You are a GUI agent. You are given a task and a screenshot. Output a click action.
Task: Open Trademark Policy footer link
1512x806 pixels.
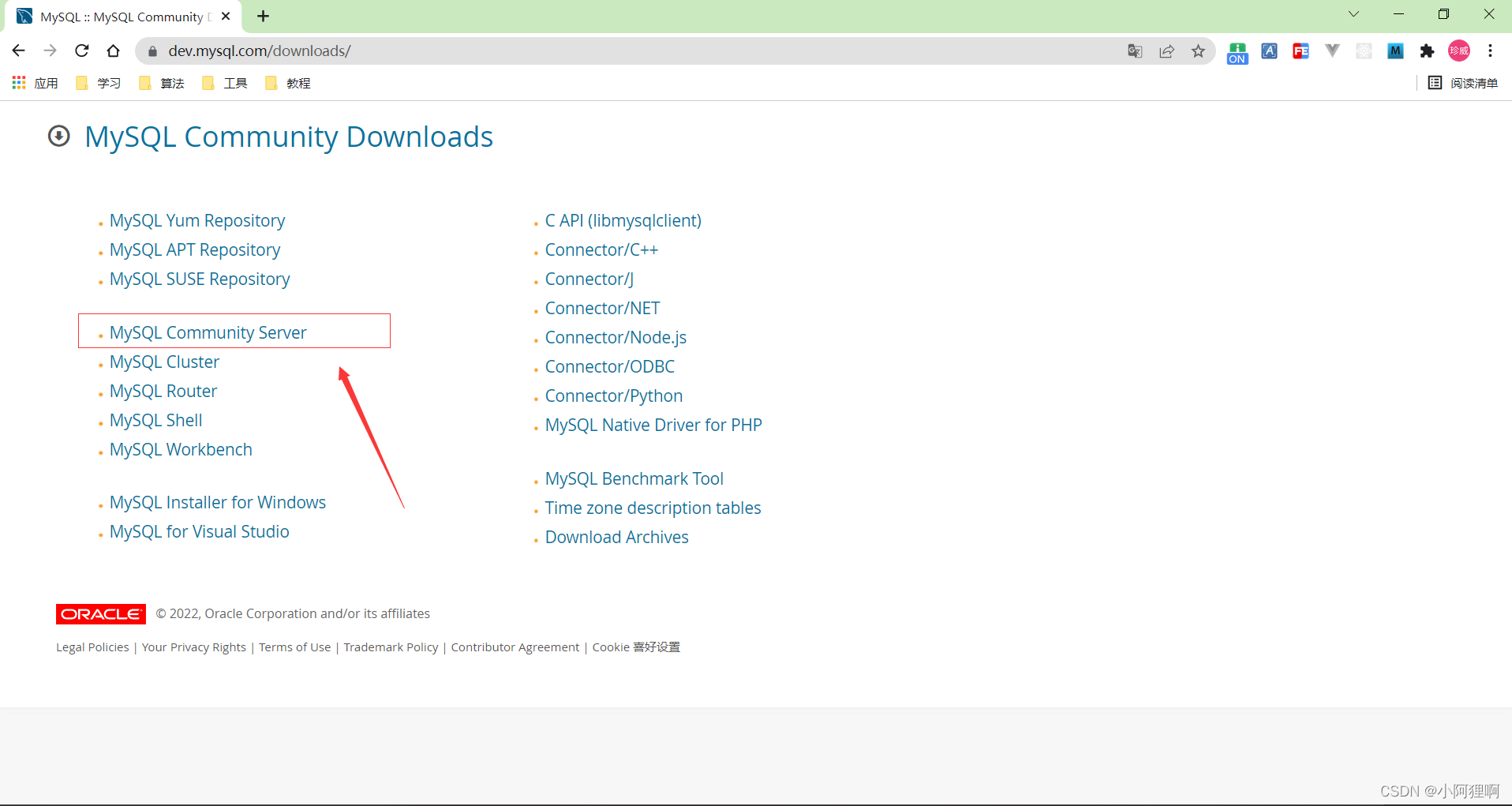click(391, 647)
